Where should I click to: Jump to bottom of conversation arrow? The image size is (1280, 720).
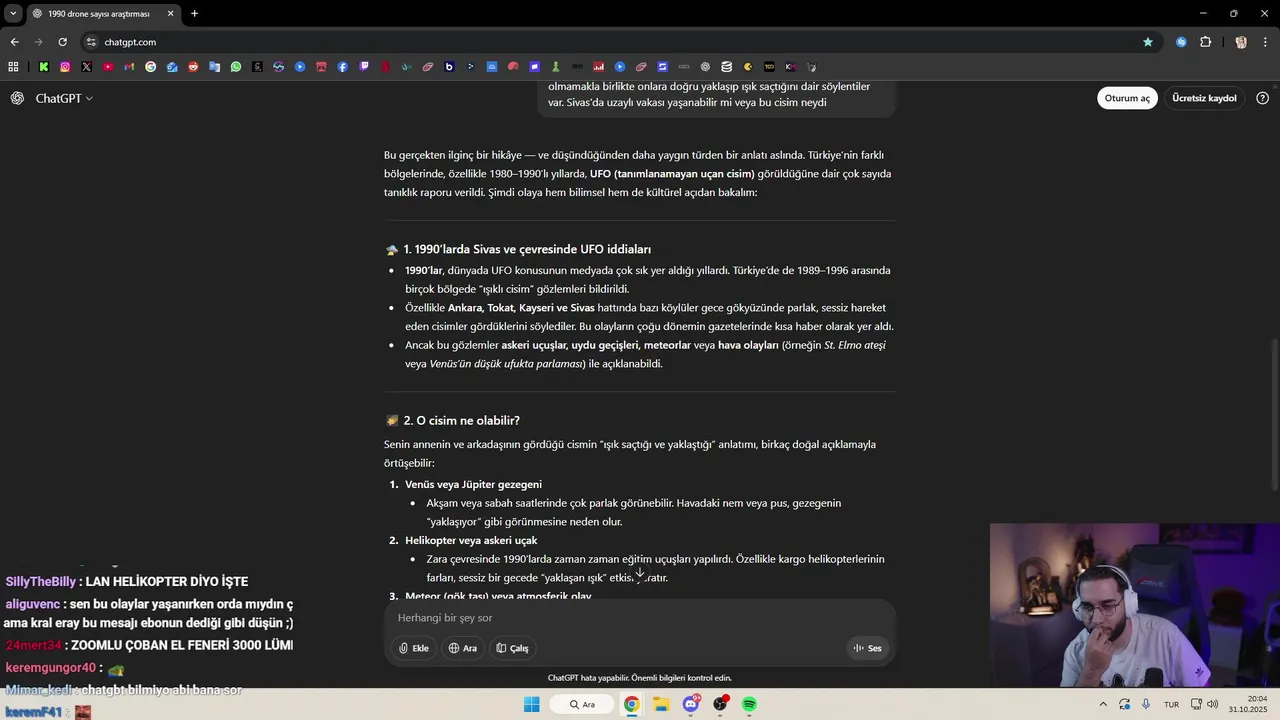[x=640, y=573]
